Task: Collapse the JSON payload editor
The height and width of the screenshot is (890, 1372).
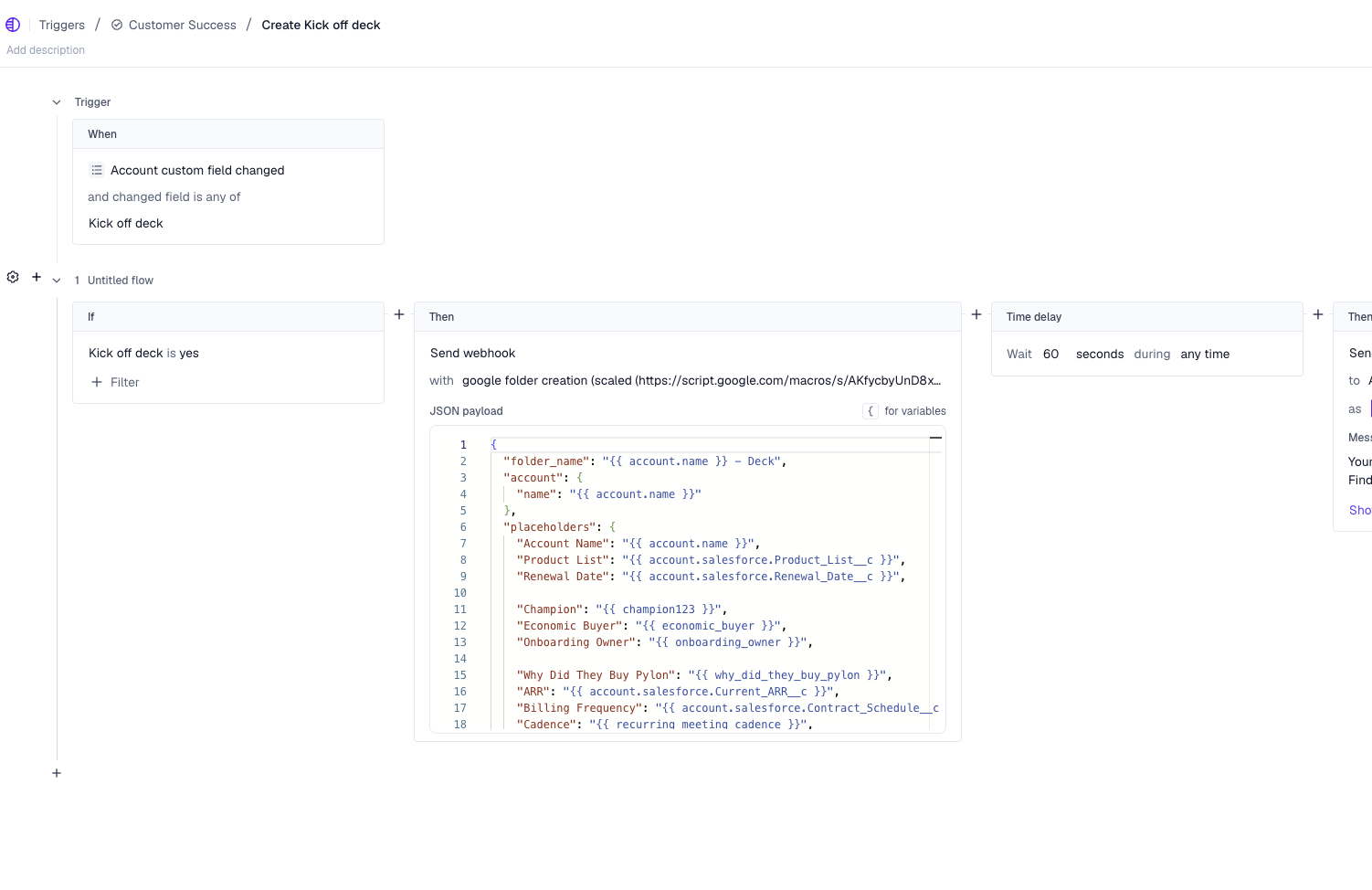Action: [935, 438]
